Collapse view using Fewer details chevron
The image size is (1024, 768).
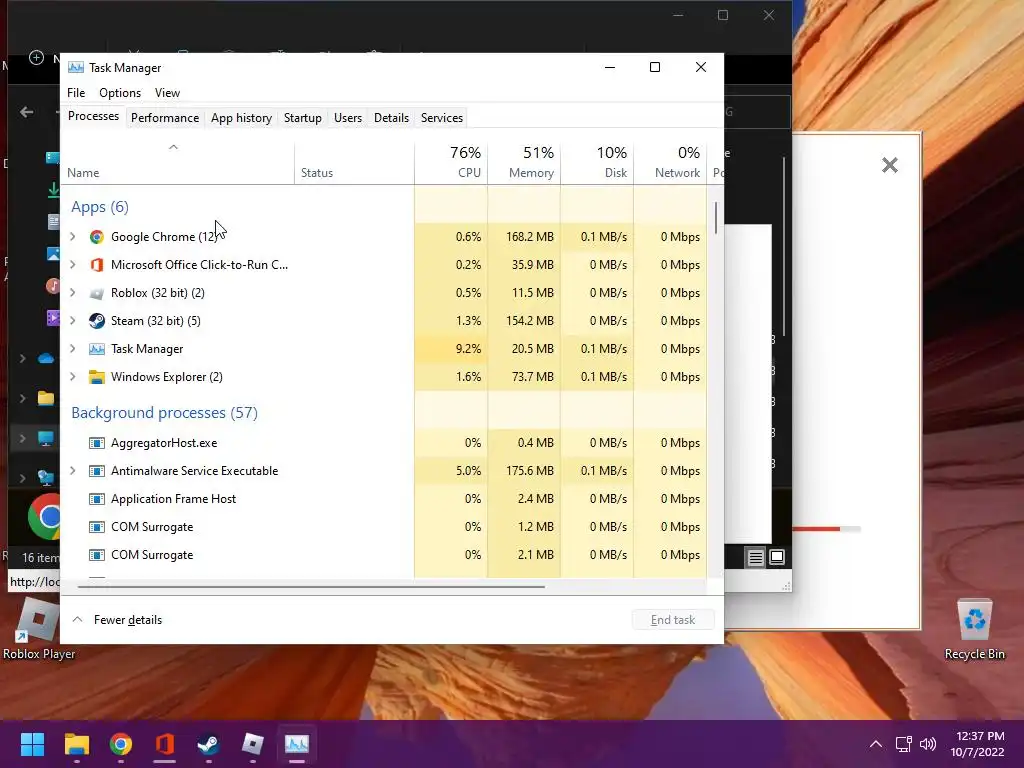tap(77, 619)
